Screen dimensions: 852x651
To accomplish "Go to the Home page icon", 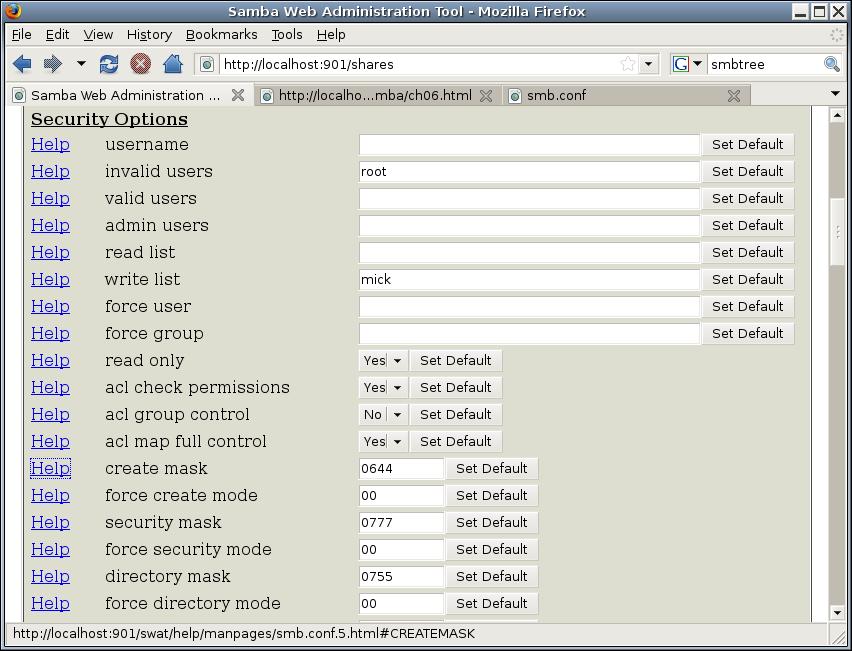I will click(x=172, y=64).
